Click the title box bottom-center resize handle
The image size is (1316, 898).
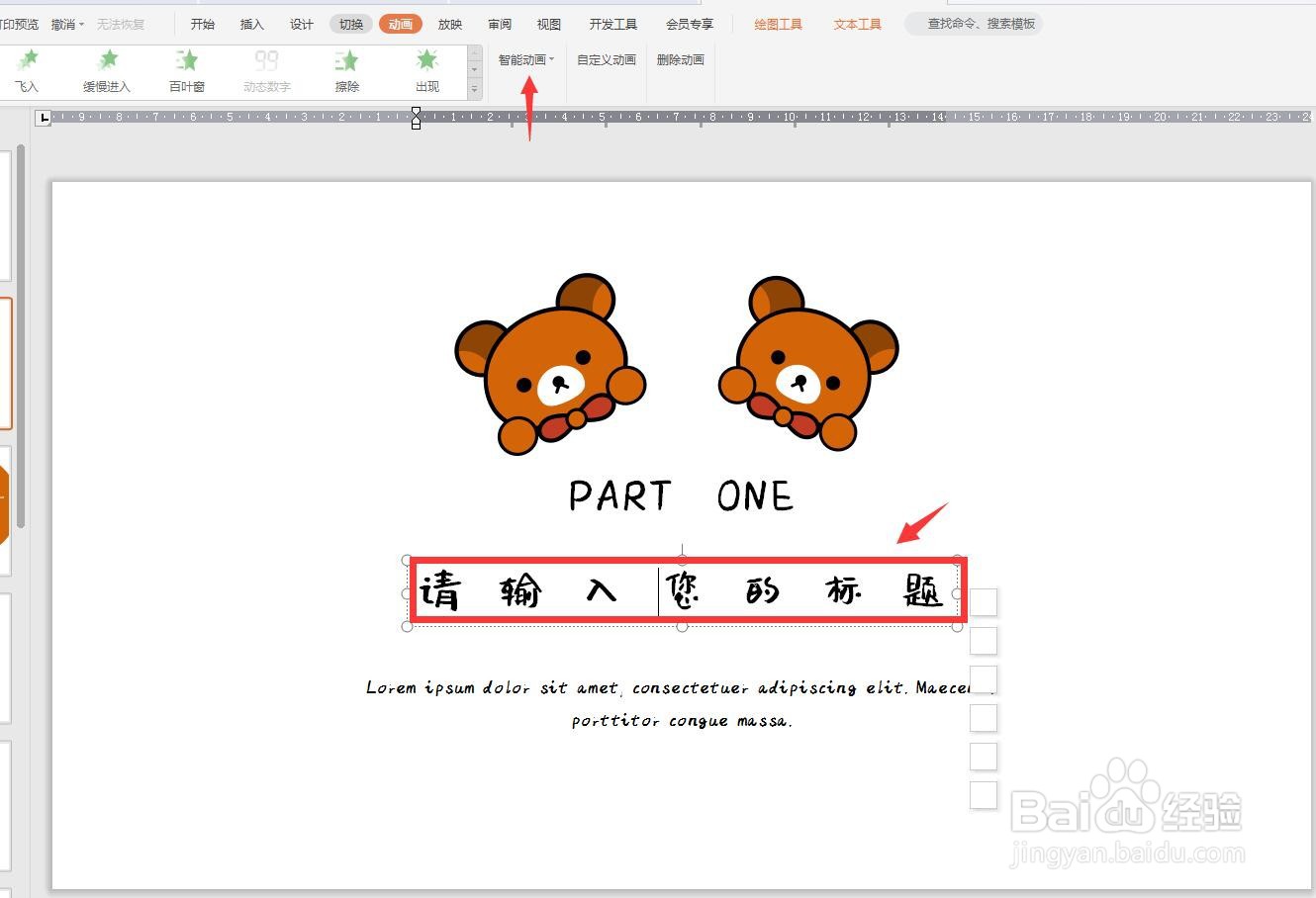pos(682,626)
